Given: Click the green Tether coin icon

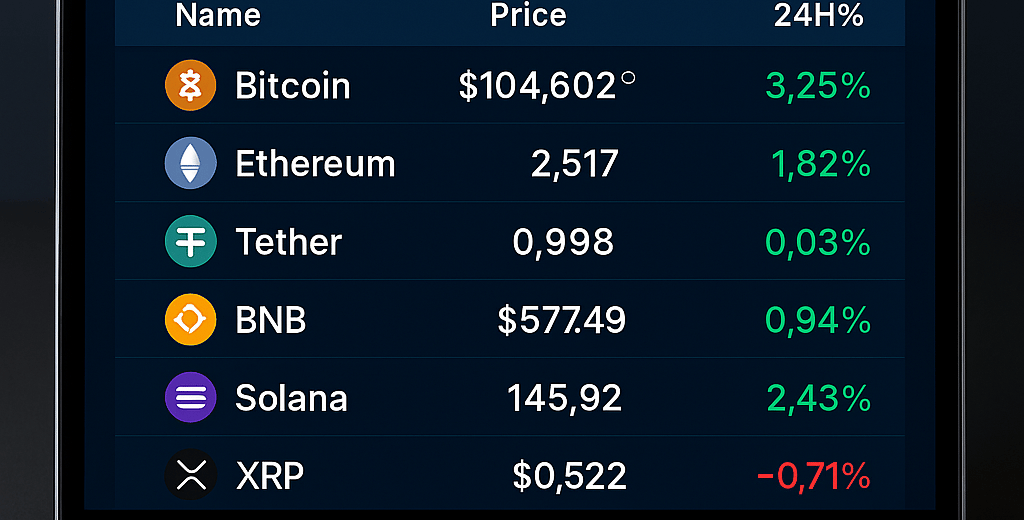Looking at the screenshot, I should [x=191, y=241].
